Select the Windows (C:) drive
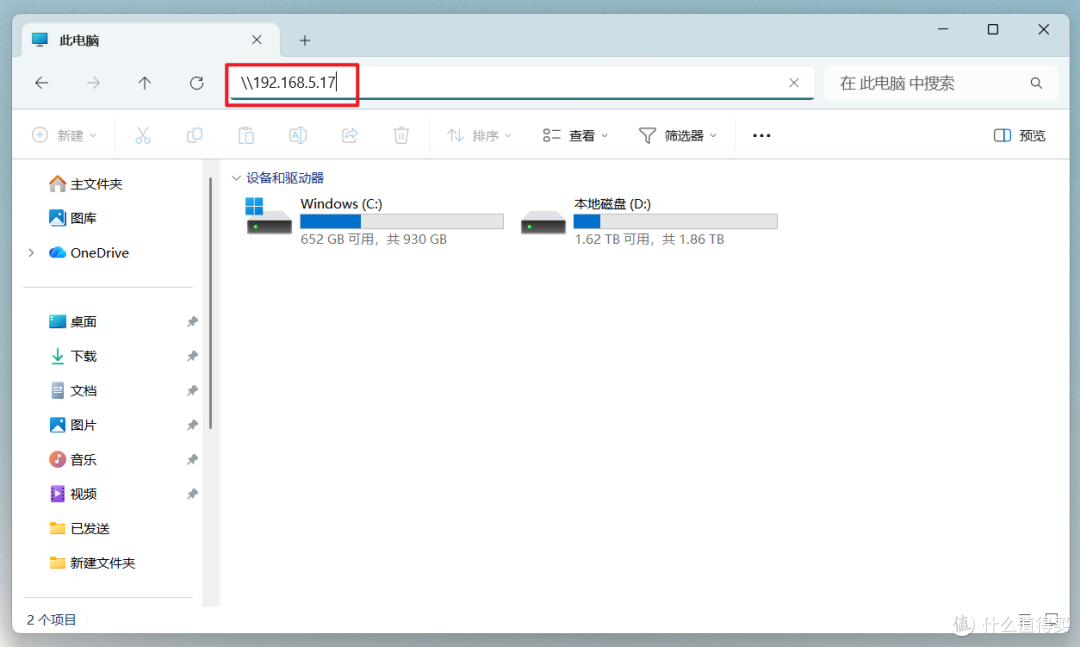Image resolution: width=1080 pixels, height=647 pixels. tap(375, 222)
